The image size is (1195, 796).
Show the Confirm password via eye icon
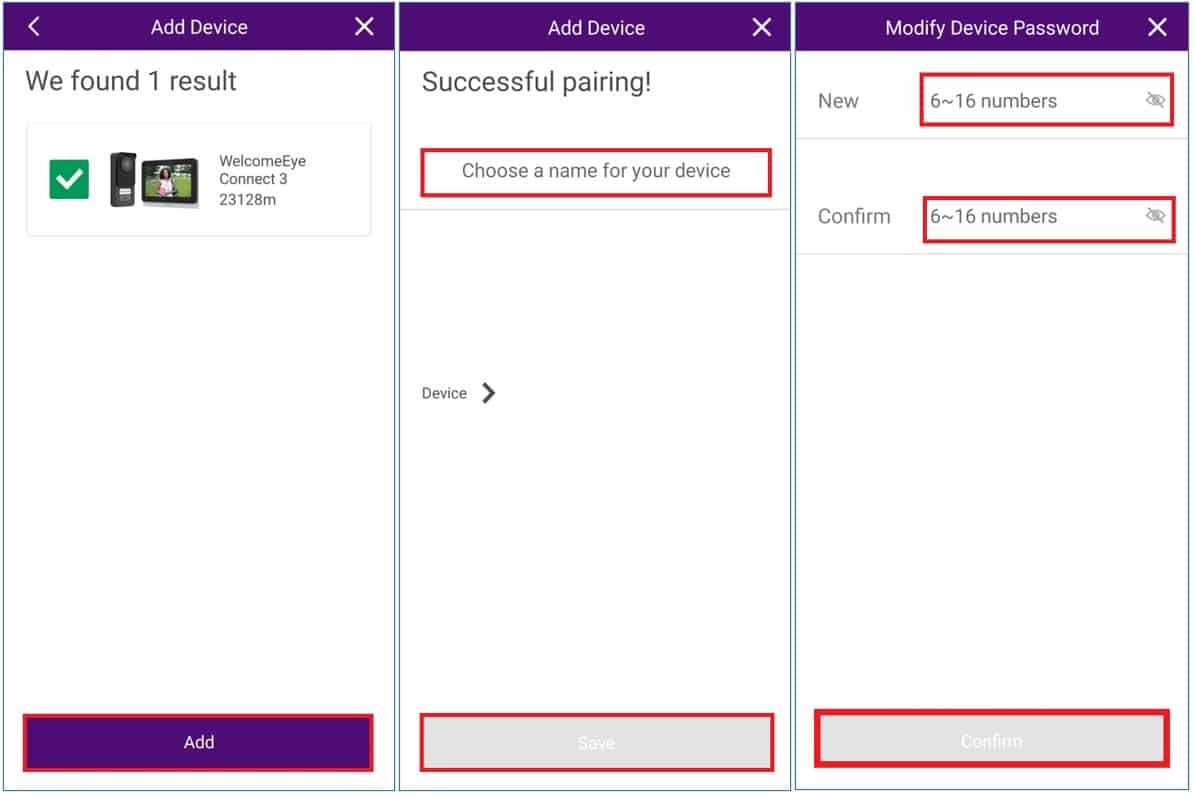pos(1155,216)
